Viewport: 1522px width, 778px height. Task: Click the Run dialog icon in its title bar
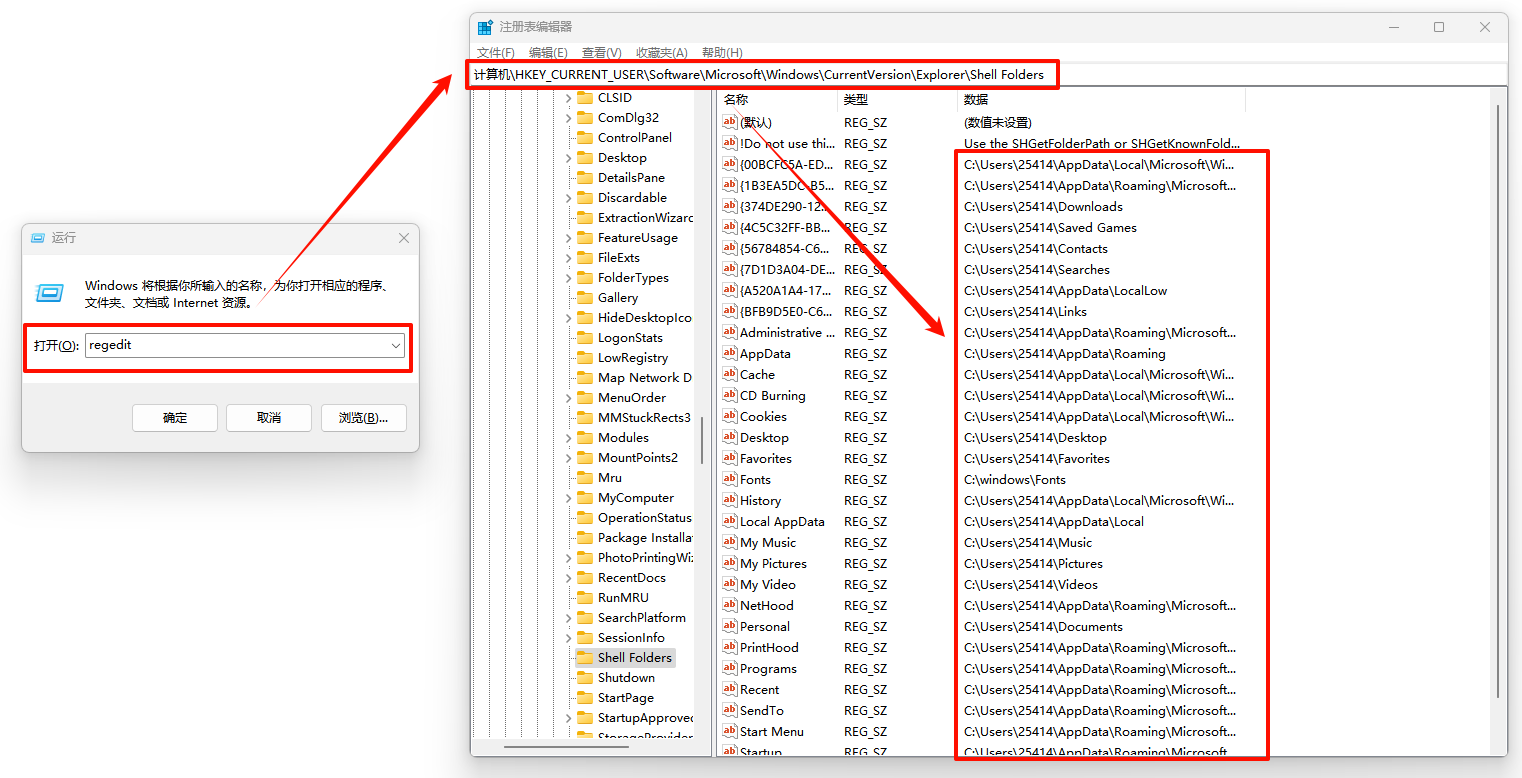coord(38,238)
